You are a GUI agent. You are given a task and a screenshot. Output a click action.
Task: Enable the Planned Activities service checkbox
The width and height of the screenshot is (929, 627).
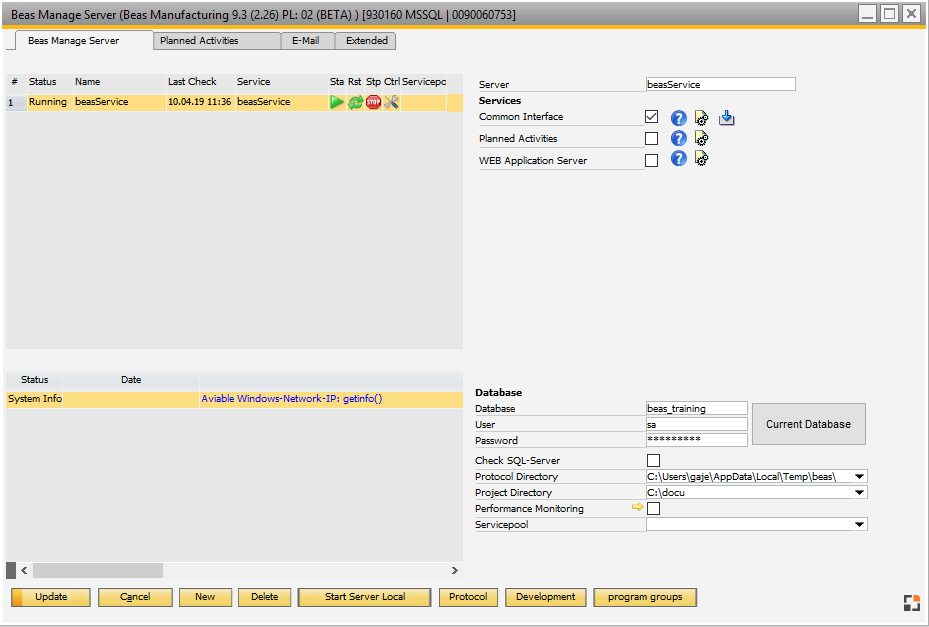[652, 138]
